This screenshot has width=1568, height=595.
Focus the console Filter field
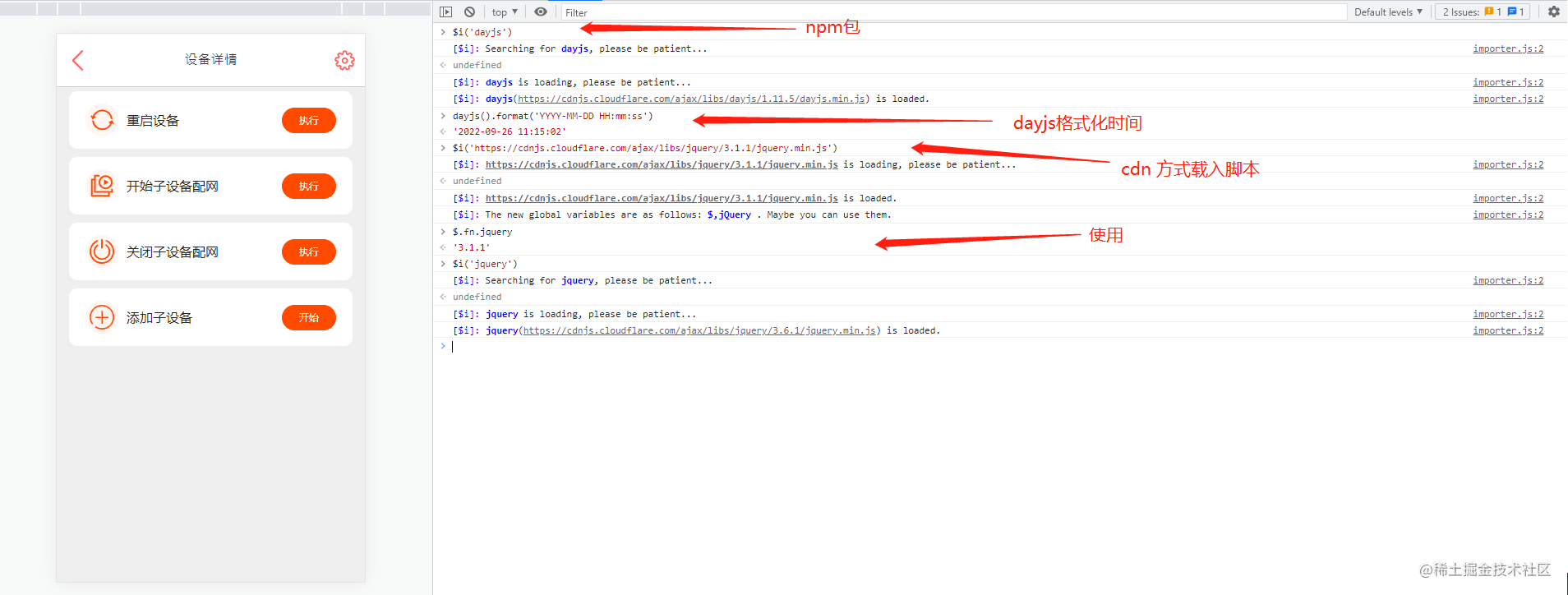(x=953, y=12)
